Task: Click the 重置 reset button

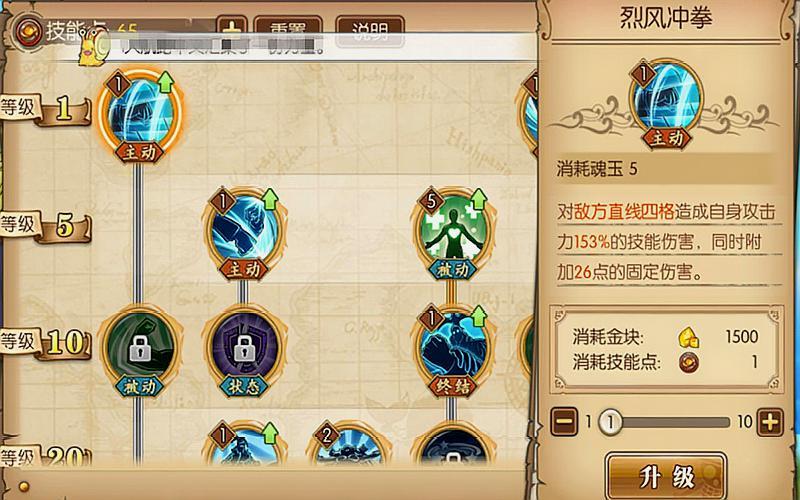Action: point(288,31)
